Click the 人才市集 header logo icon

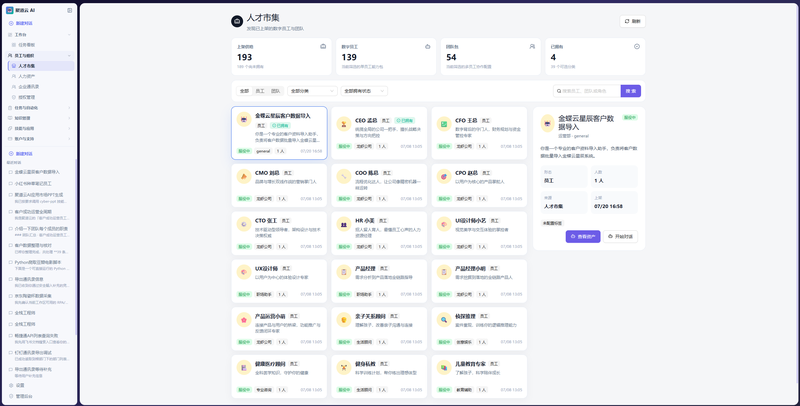[x=237, y=21]
